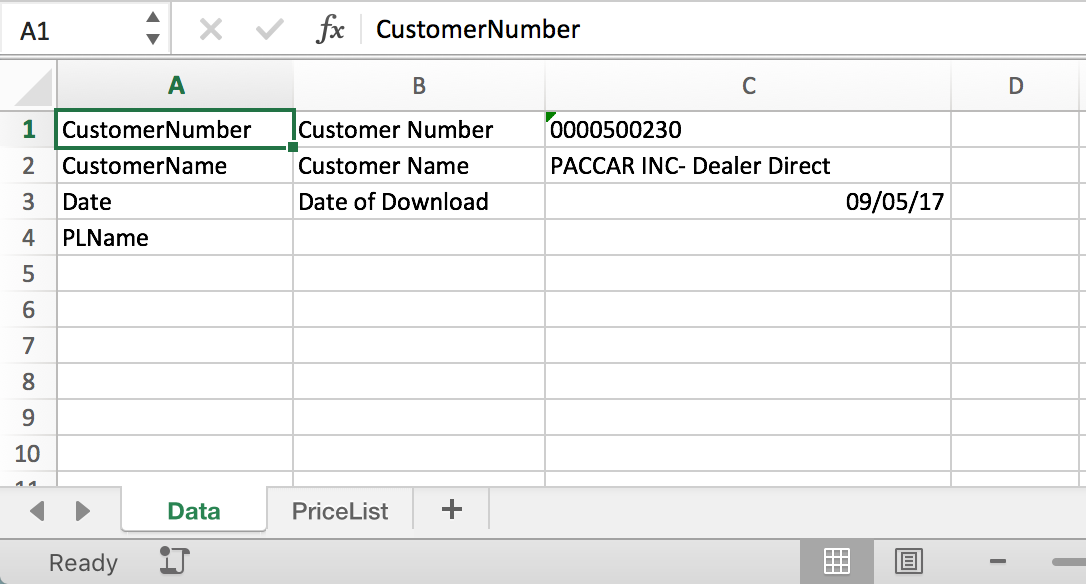This screenshot has width=1086, height=584.
Task: Open the PriceList sheet tab
Action: click(x=339, y=511)
